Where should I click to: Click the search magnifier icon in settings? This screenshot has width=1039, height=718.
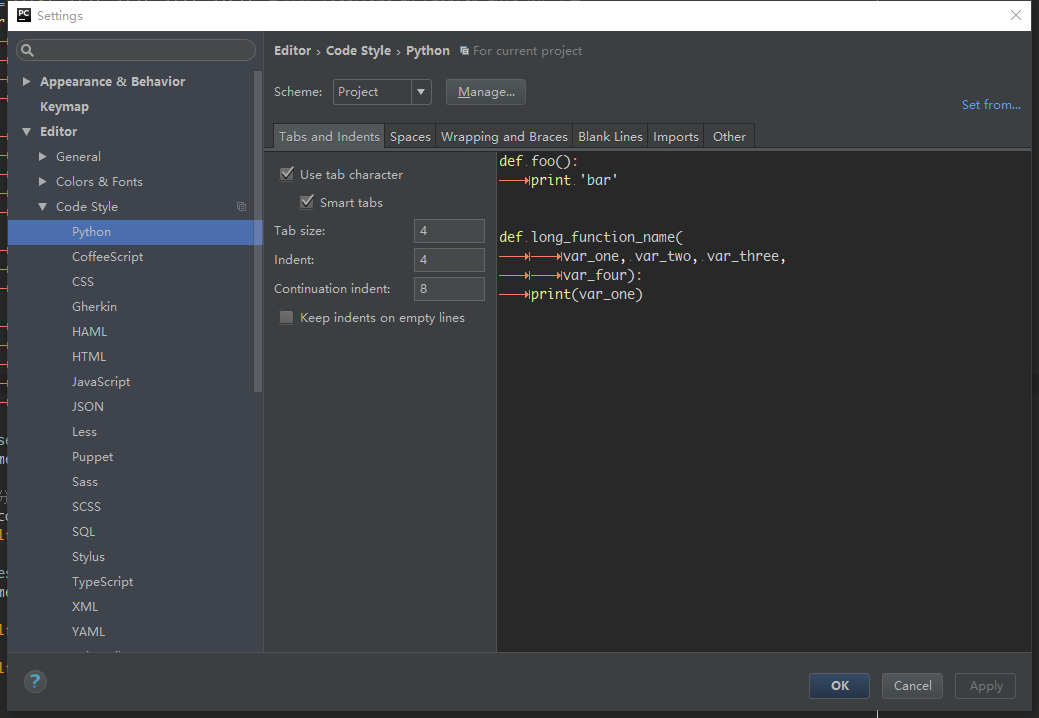click(27, 50)
